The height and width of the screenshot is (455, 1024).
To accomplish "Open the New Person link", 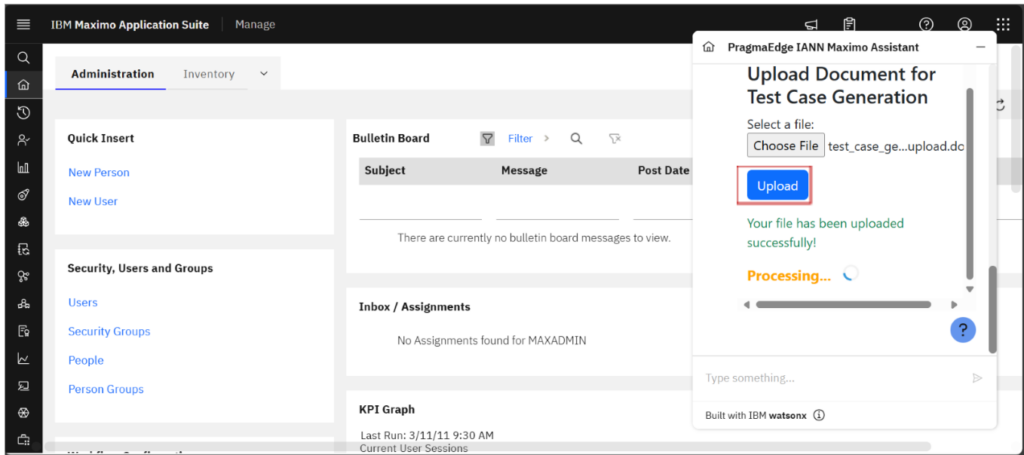I will [99, 172].
